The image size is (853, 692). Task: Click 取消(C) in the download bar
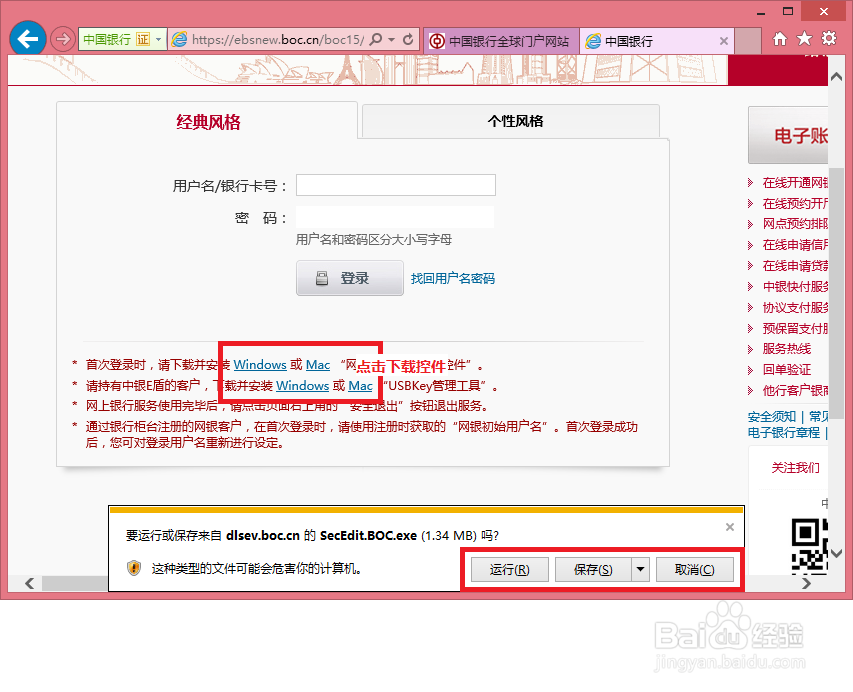695,570
